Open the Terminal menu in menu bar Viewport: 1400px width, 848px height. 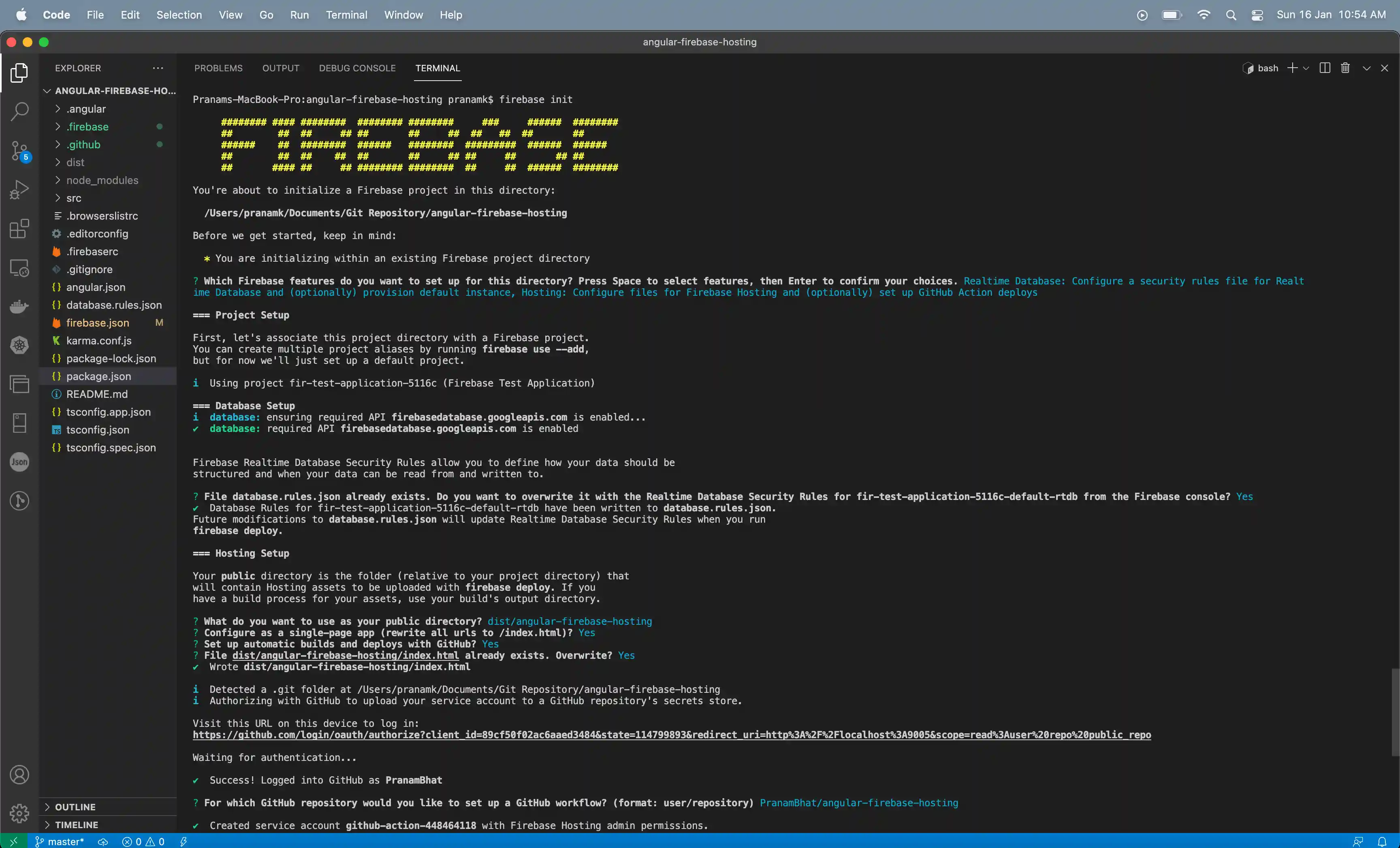pos(346,15)
